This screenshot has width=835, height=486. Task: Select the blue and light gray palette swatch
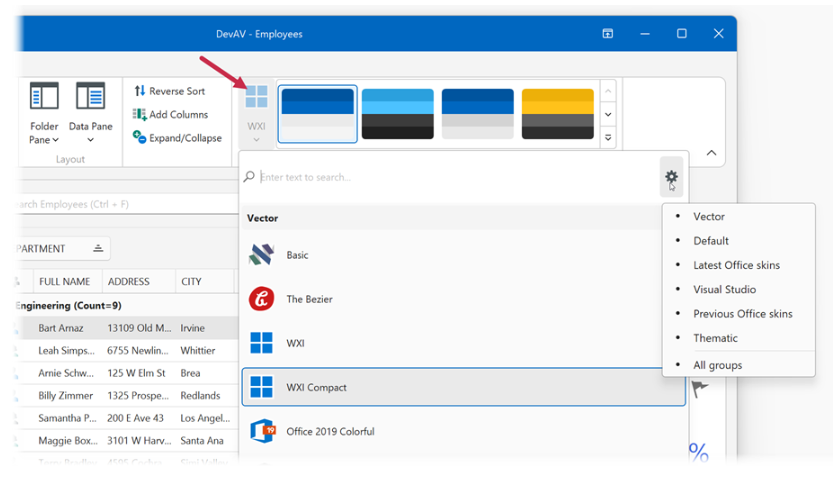(317, 114)
